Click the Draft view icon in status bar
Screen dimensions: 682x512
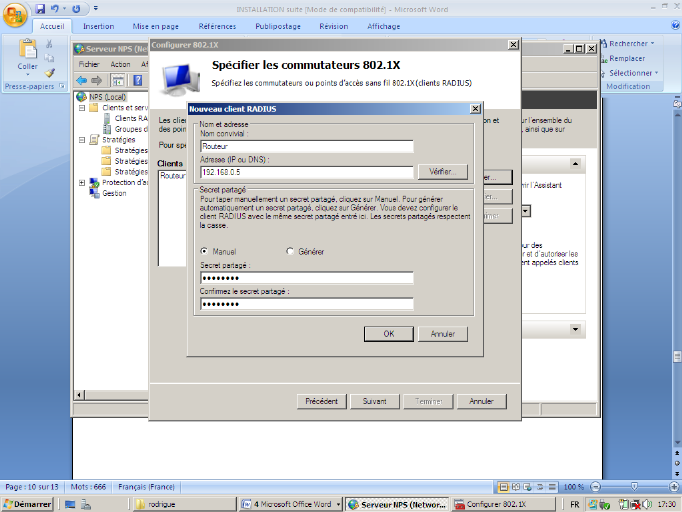point(552,487)
